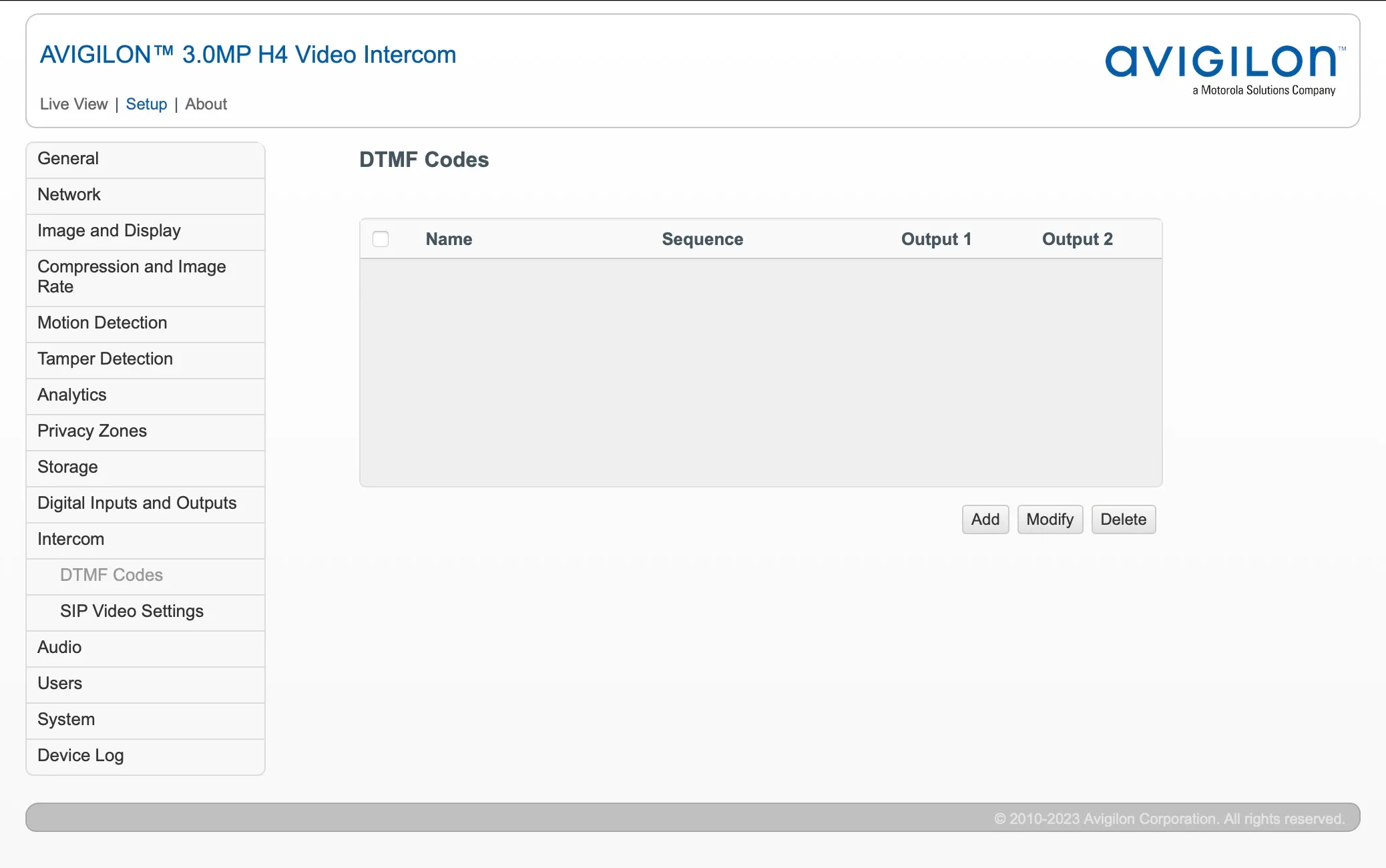Click the AVIGILON 3.0MP H4 Video Intercom title
1386x868 pixels.
coord(248,55)
